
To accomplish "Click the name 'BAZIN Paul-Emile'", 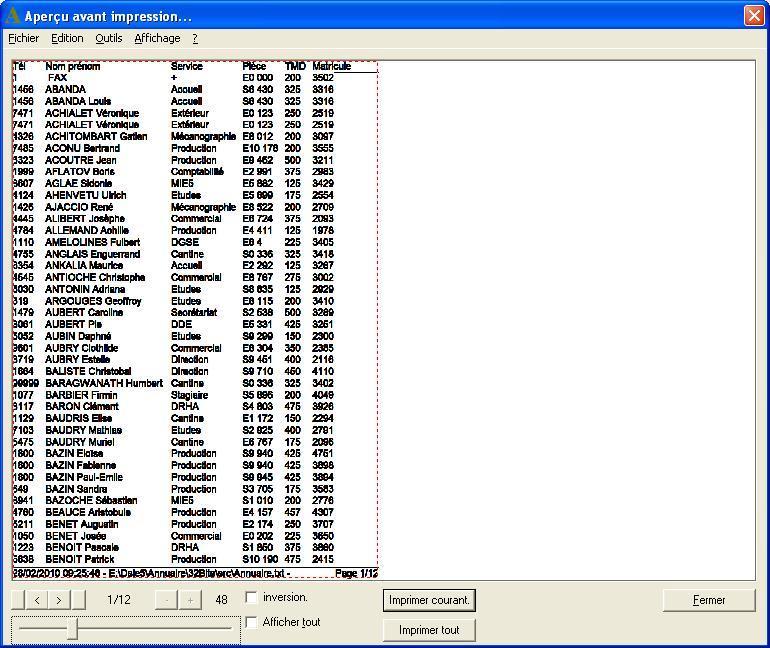I will tap(84, 477).
